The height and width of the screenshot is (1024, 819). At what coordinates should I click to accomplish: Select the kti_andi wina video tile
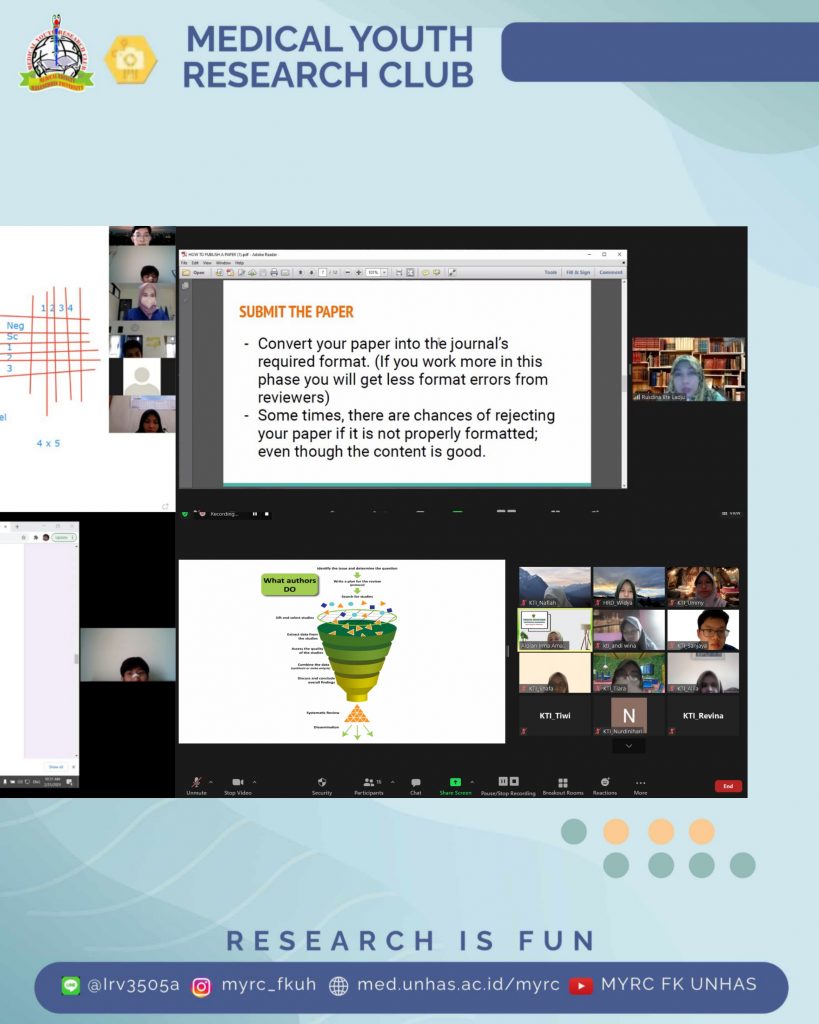click(x=628, y=630)
